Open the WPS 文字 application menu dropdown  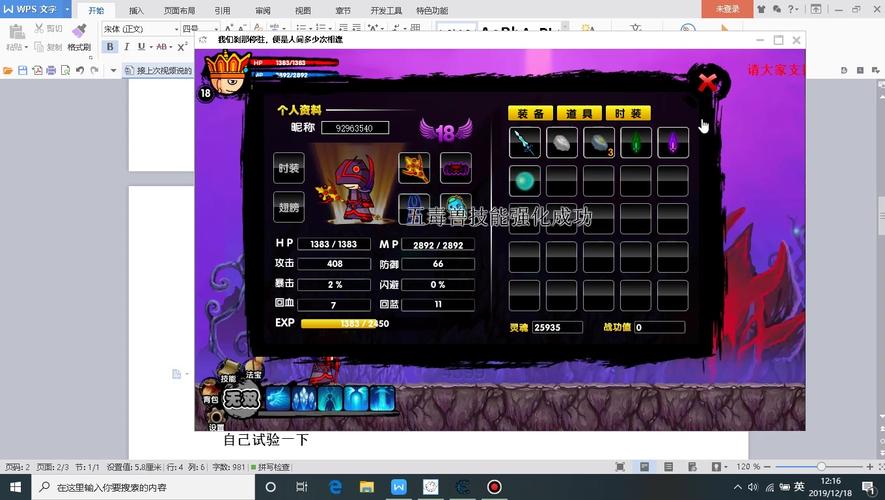[67, 9]
